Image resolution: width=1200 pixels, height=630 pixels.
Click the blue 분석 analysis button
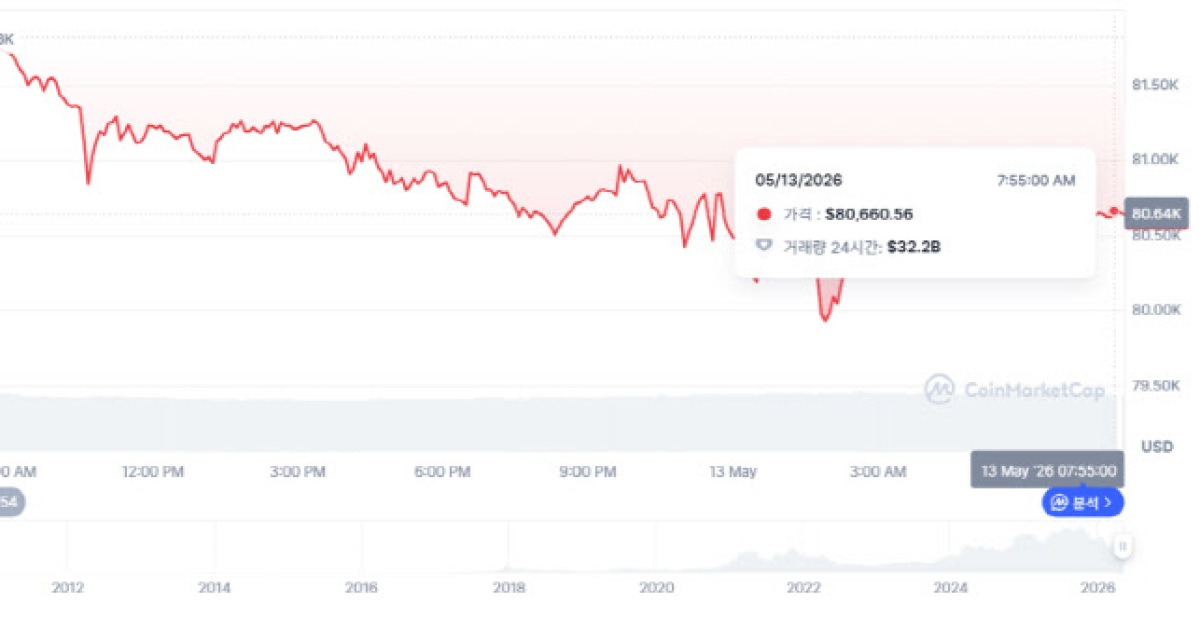point(1083,502)
